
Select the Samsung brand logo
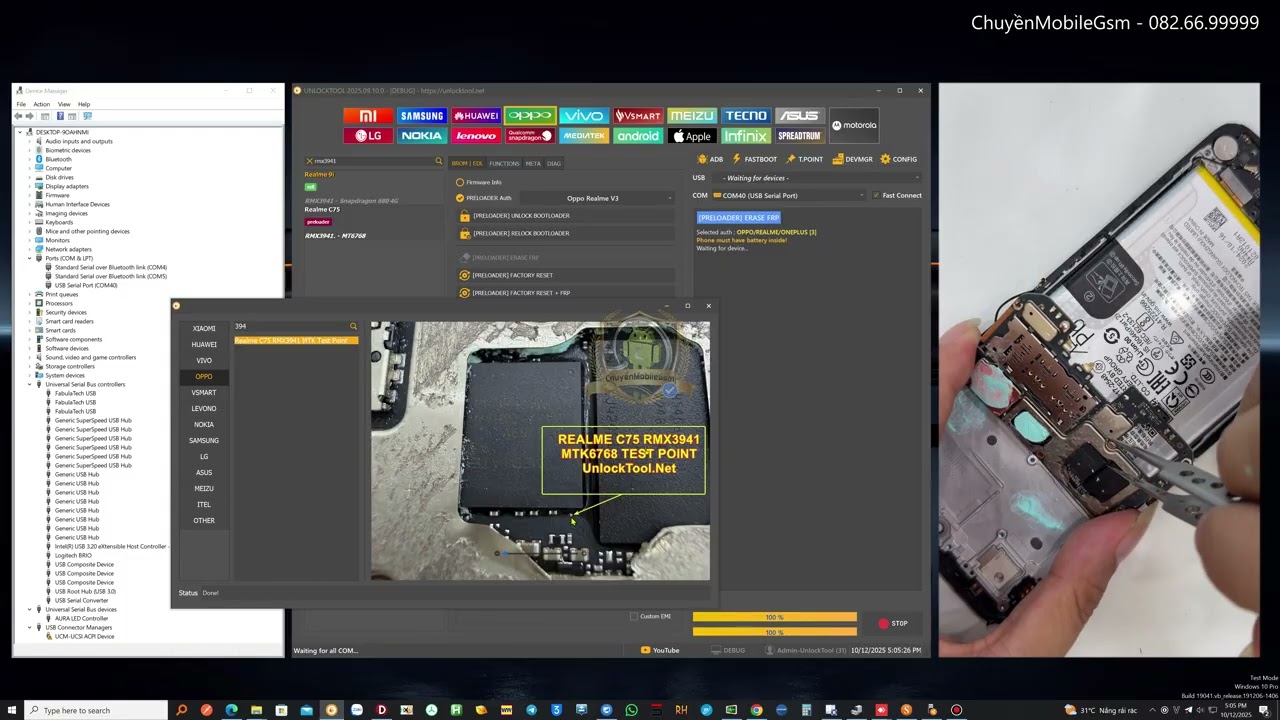click(x=421, y=116)
